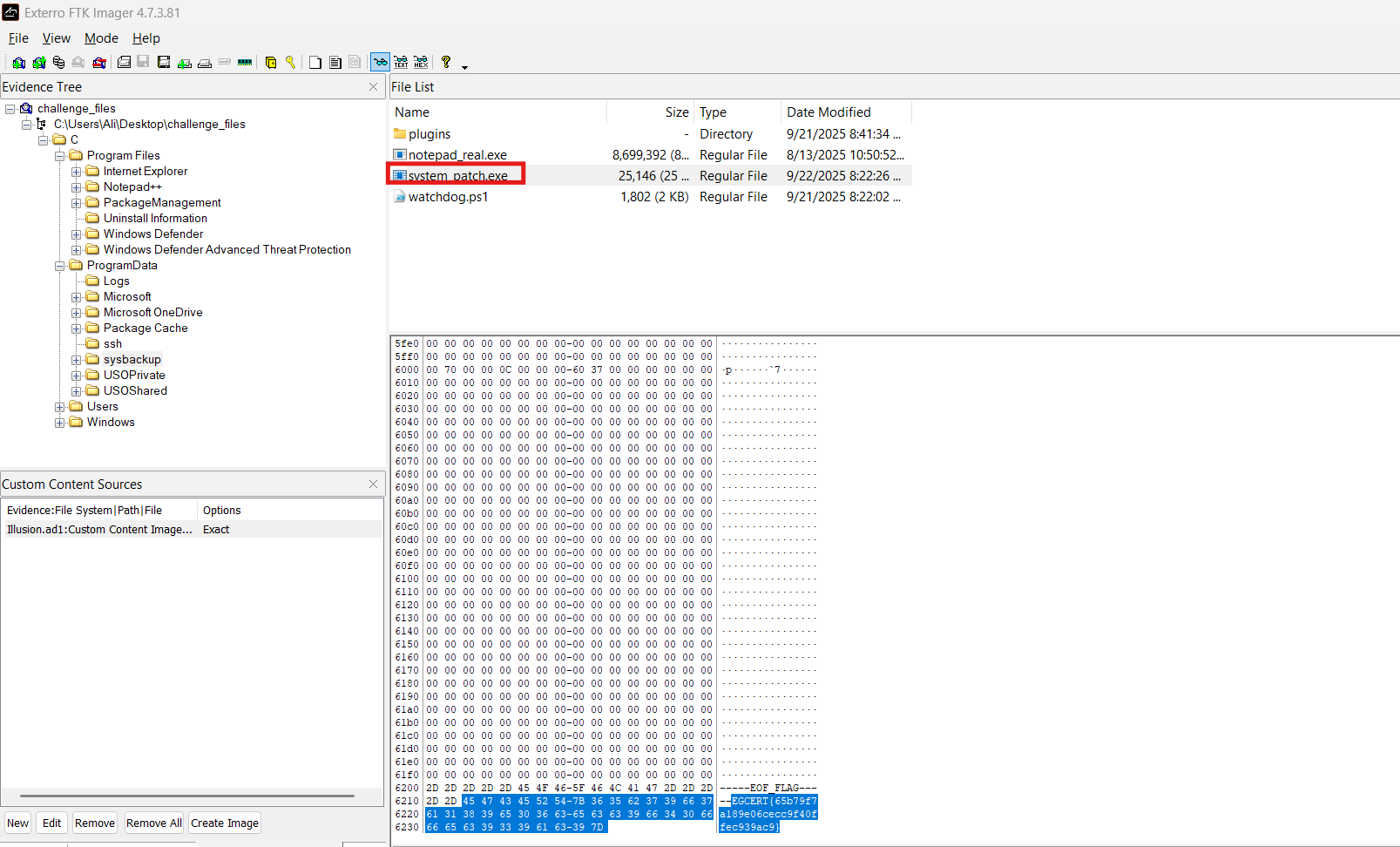Click the Remove All Evidence Items icon
The image size is (1400, 847).
[x=99, y=63]
